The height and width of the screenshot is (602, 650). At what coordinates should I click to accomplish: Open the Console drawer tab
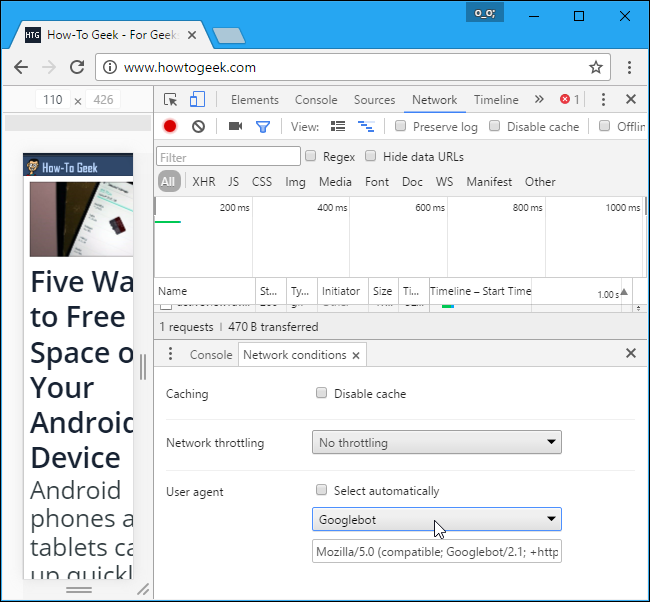coord(211,355)
